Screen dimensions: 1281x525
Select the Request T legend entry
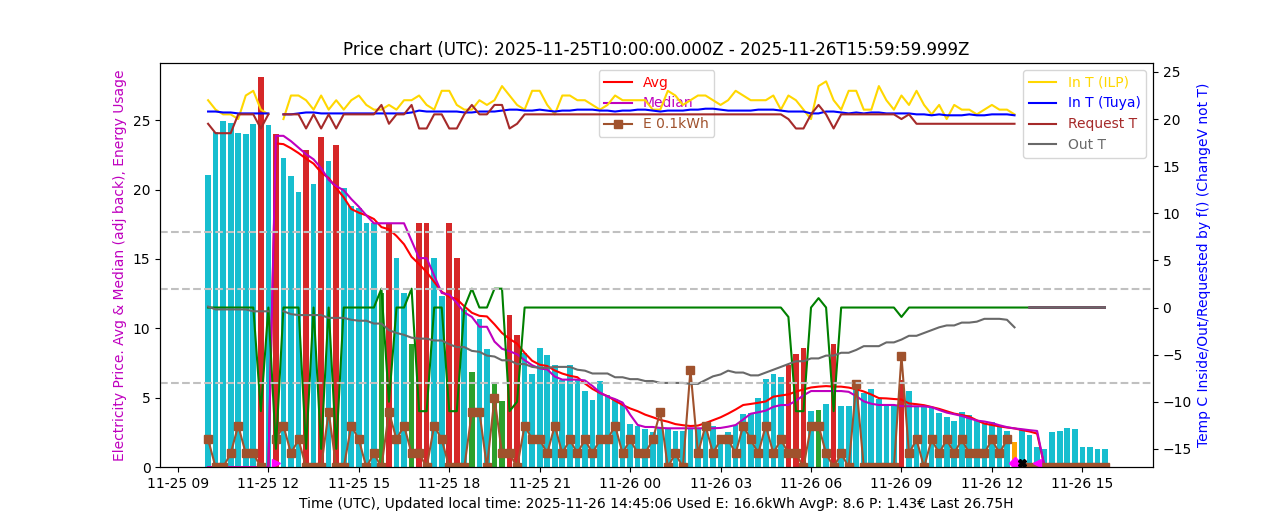(x=1102, y=124)
